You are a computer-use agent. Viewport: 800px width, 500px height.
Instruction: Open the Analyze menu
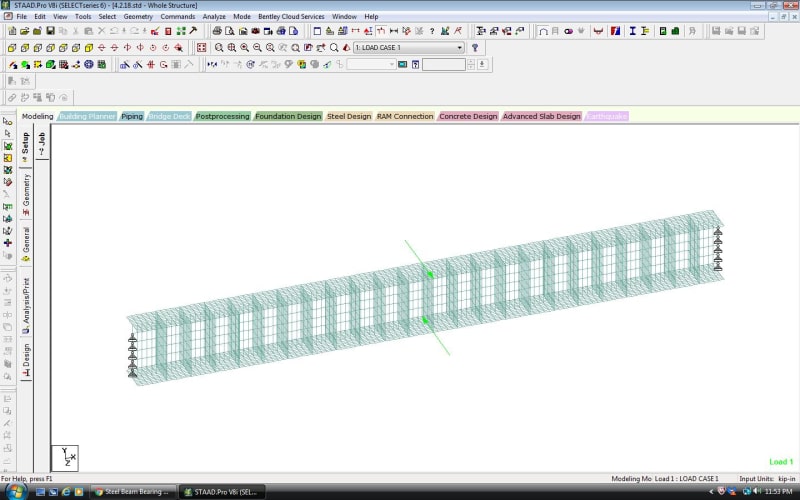click(214, 17)
